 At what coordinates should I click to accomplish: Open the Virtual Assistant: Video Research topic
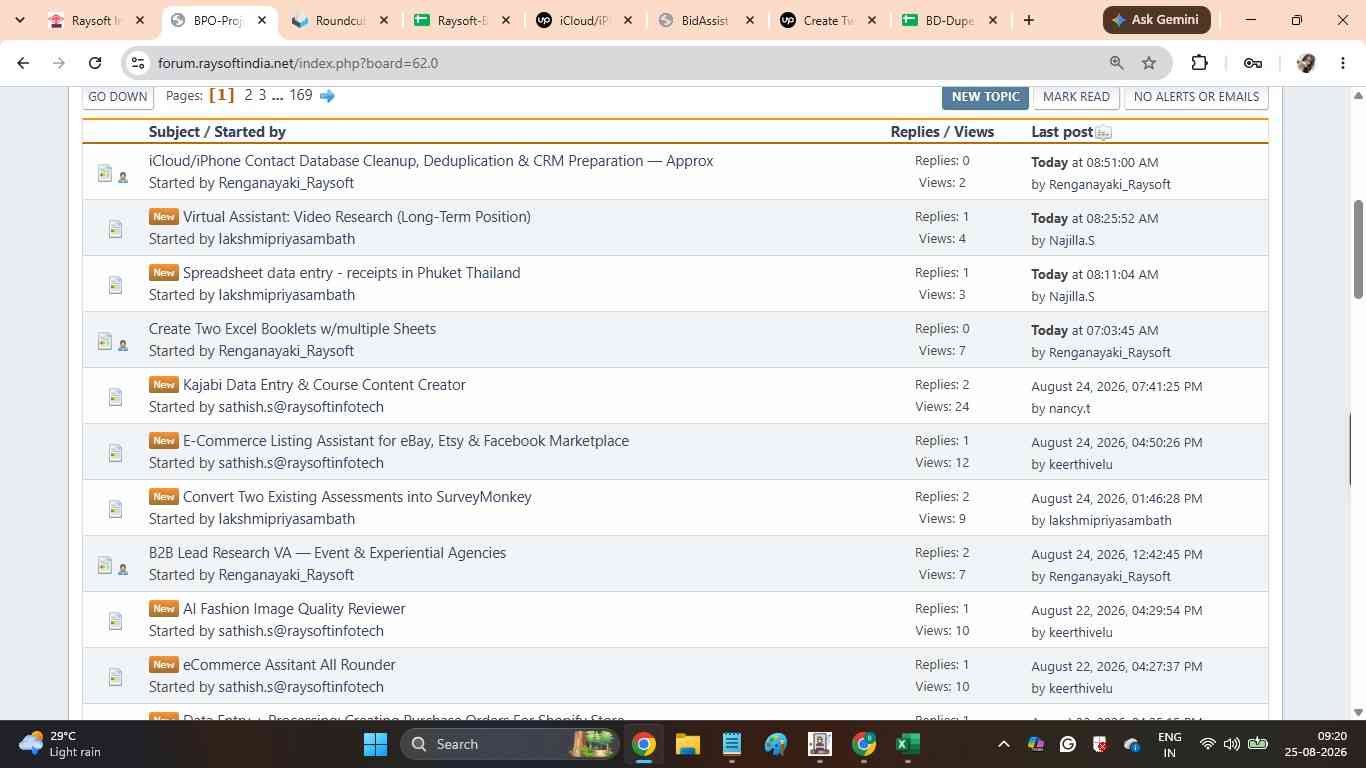[x=357, y=217]
